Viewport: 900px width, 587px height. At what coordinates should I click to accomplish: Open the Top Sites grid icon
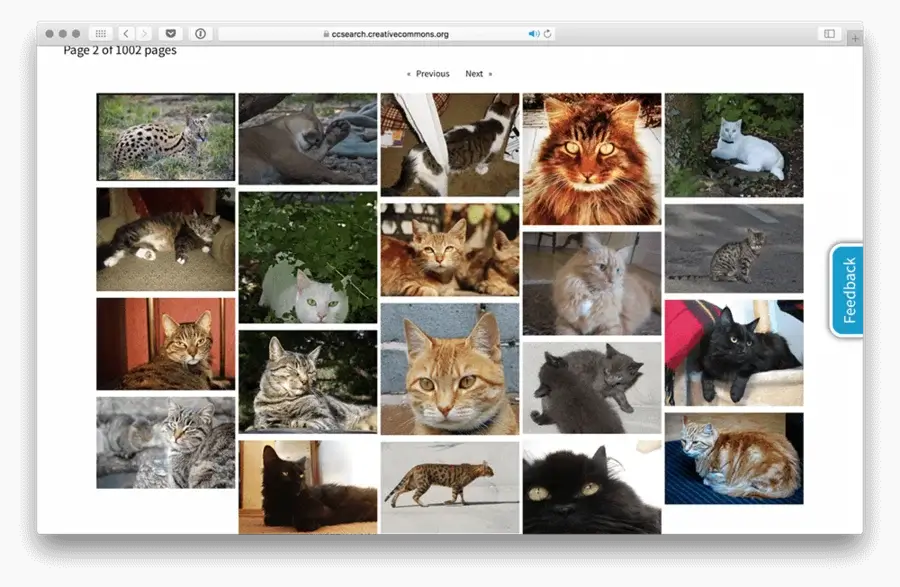pyautogui.click(x=101, y=34)
